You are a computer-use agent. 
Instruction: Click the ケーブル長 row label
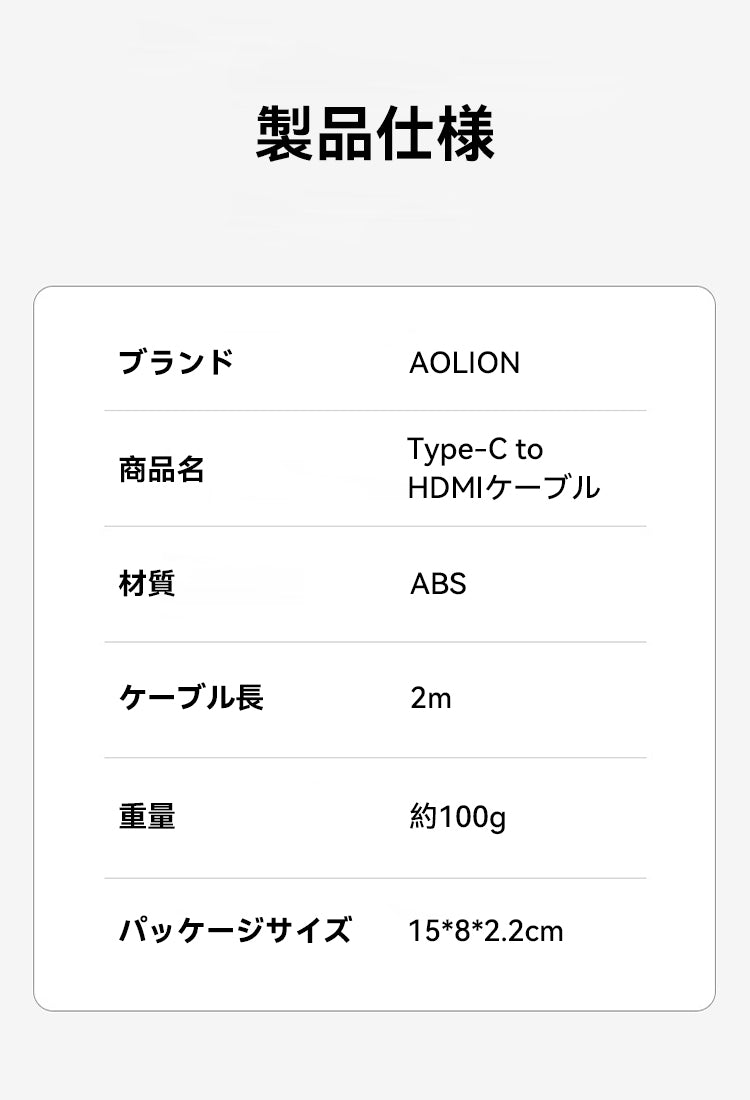coord(191,698)
